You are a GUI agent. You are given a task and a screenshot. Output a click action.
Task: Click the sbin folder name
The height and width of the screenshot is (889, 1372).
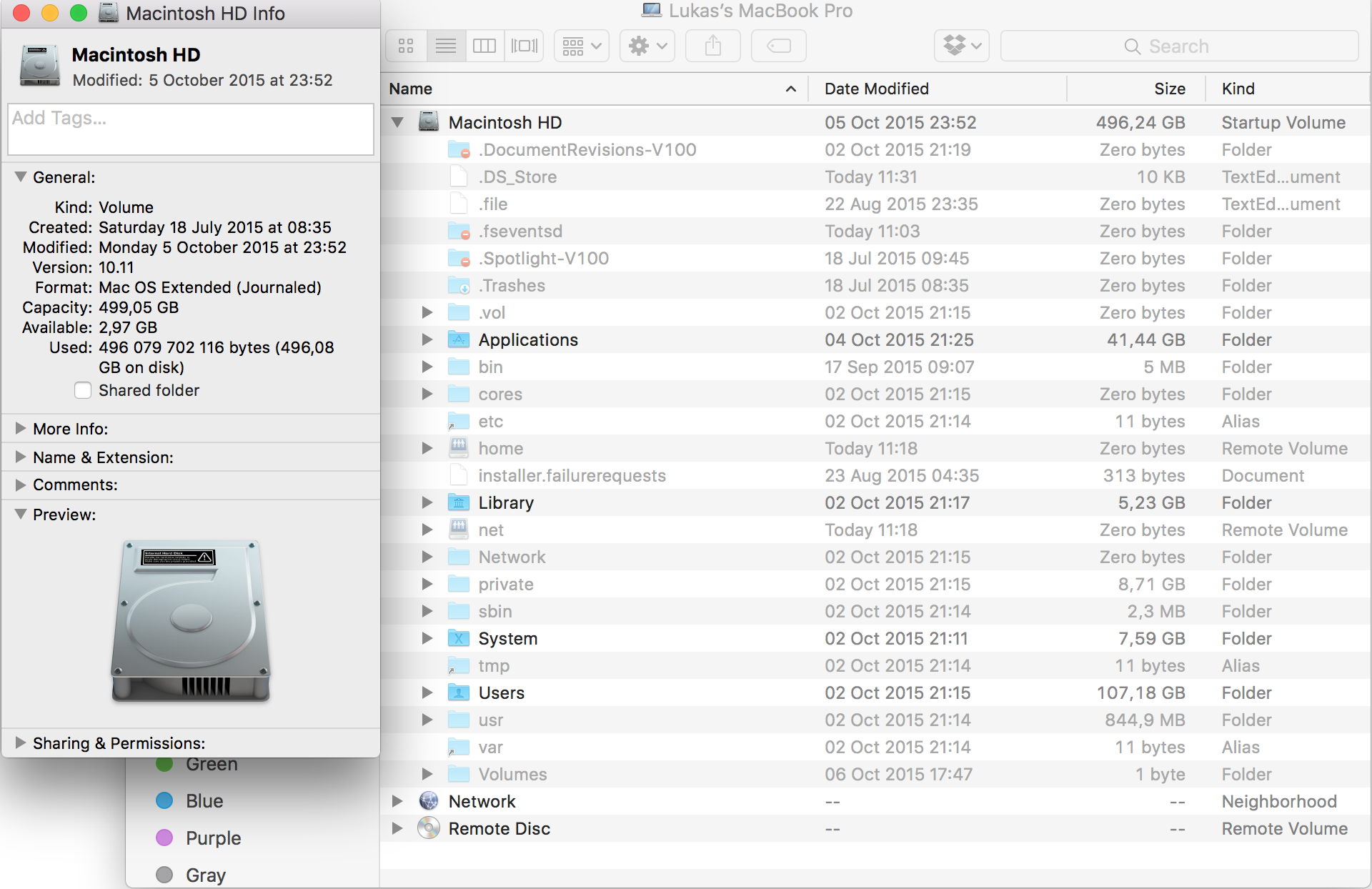[495, 611]
